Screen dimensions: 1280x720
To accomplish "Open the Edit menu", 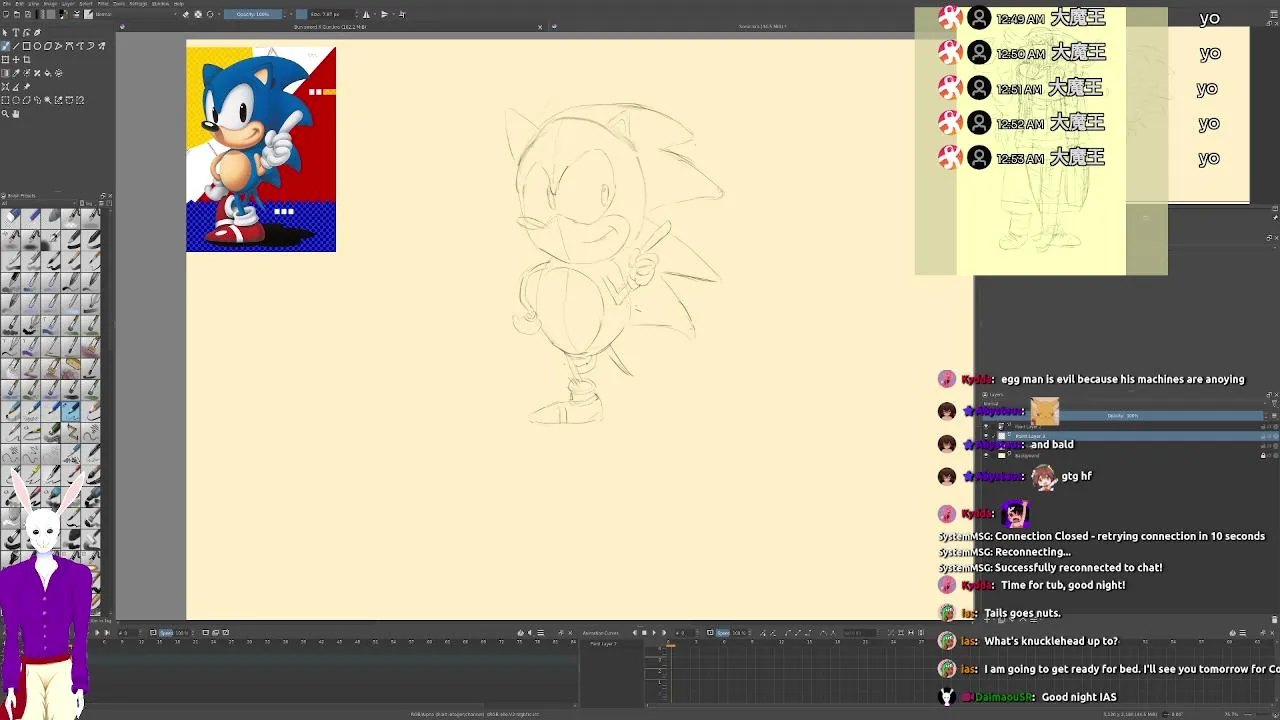I will coord(19,4).
